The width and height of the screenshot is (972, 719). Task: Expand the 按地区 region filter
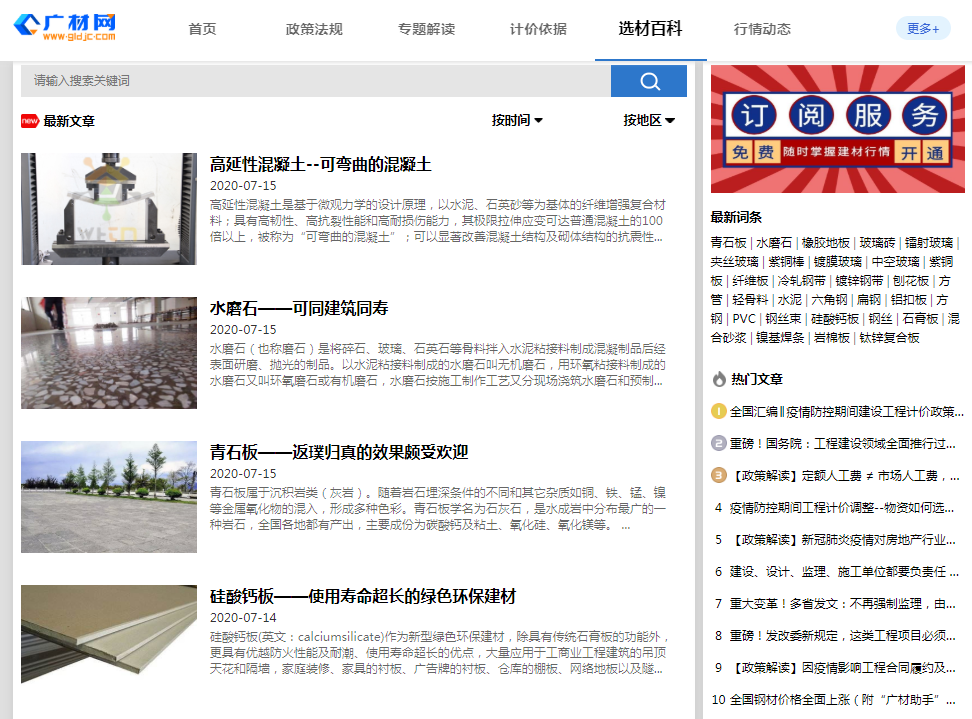point(649,120)
